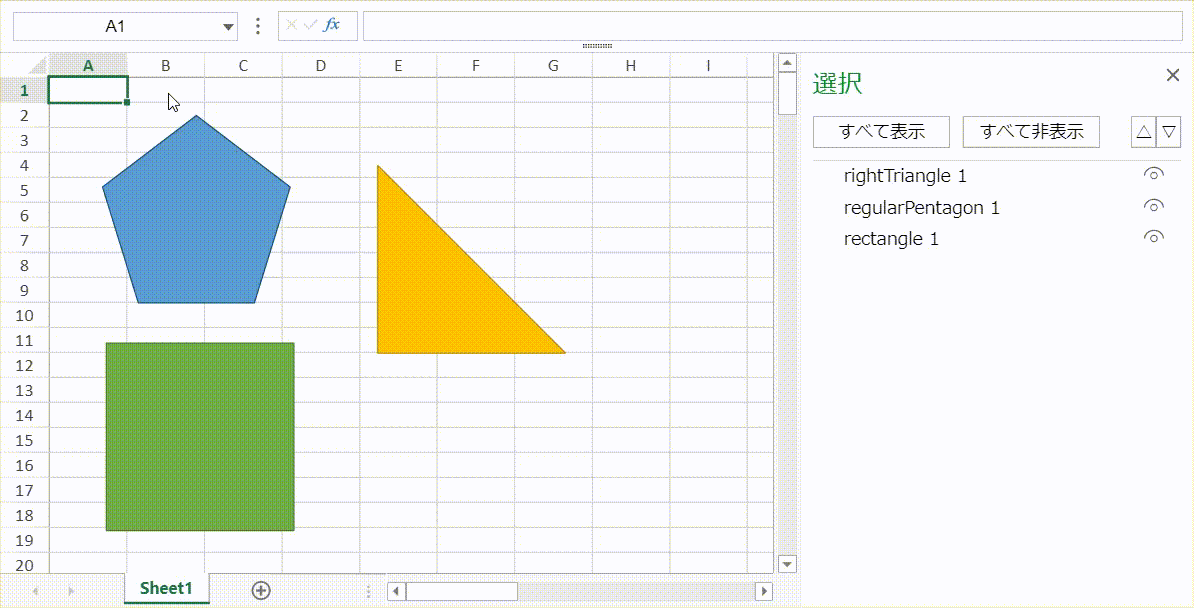
Task: Move selected shape down with triangle button
Action: click(1169, 131)
